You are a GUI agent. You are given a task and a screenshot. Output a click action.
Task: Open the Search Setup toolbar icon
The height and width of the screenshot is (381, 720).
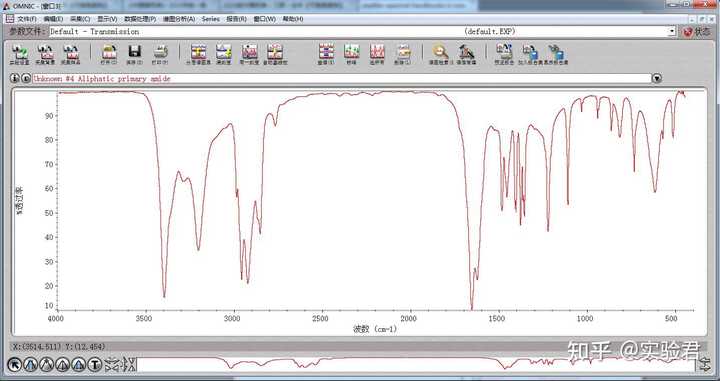[466, 54]
